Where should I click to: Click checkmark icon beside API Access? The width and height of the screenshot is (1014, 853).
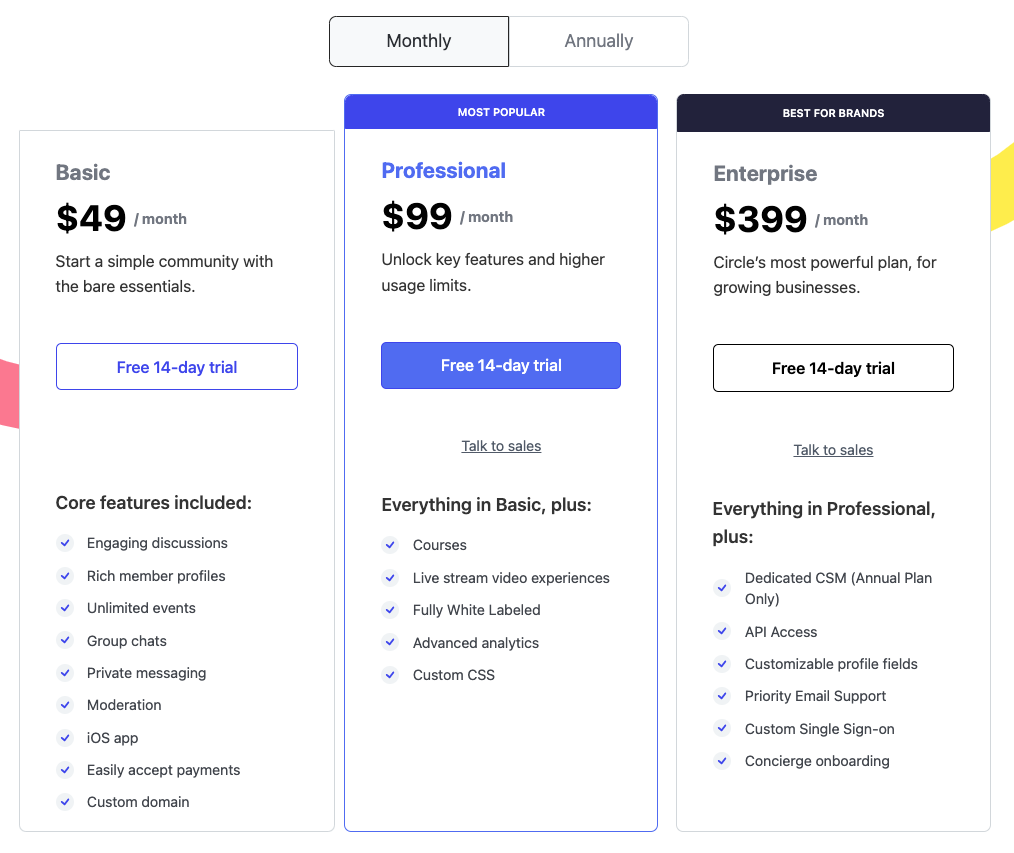tap(722, 631)
